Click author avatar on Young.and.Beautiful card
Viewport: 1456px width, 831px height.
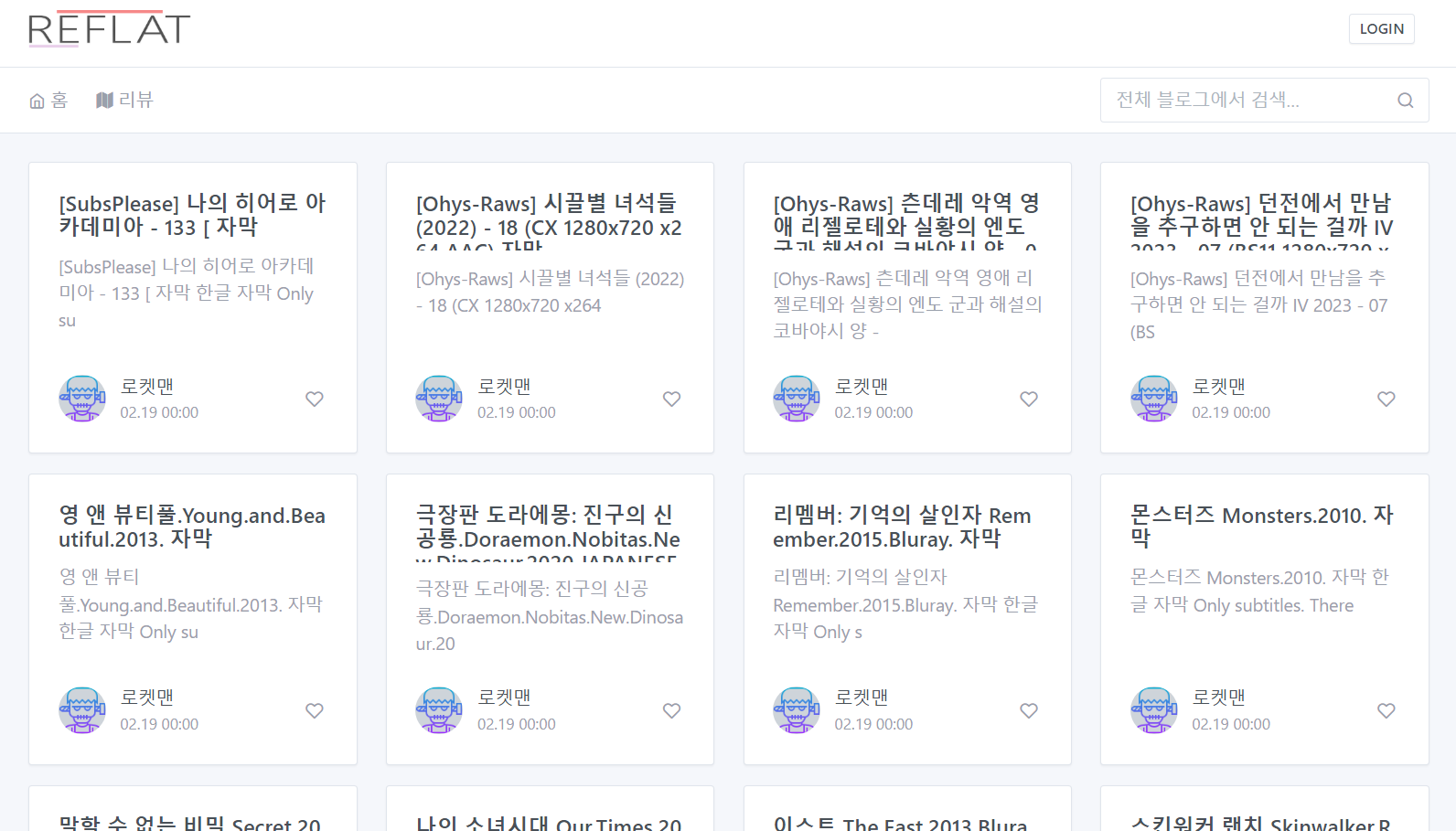(82, 710)
